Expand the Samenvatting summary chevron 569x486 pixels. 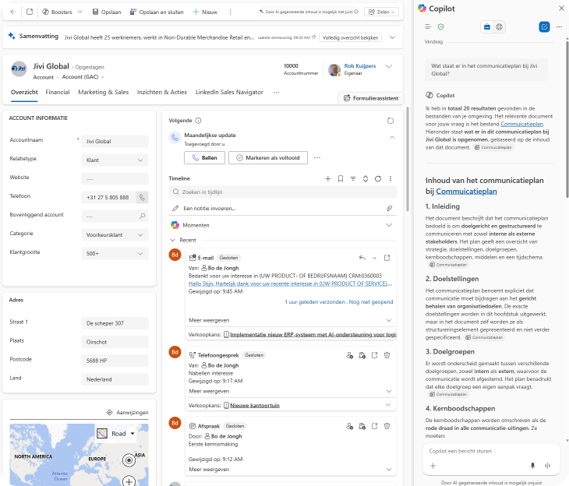point(392,37)
